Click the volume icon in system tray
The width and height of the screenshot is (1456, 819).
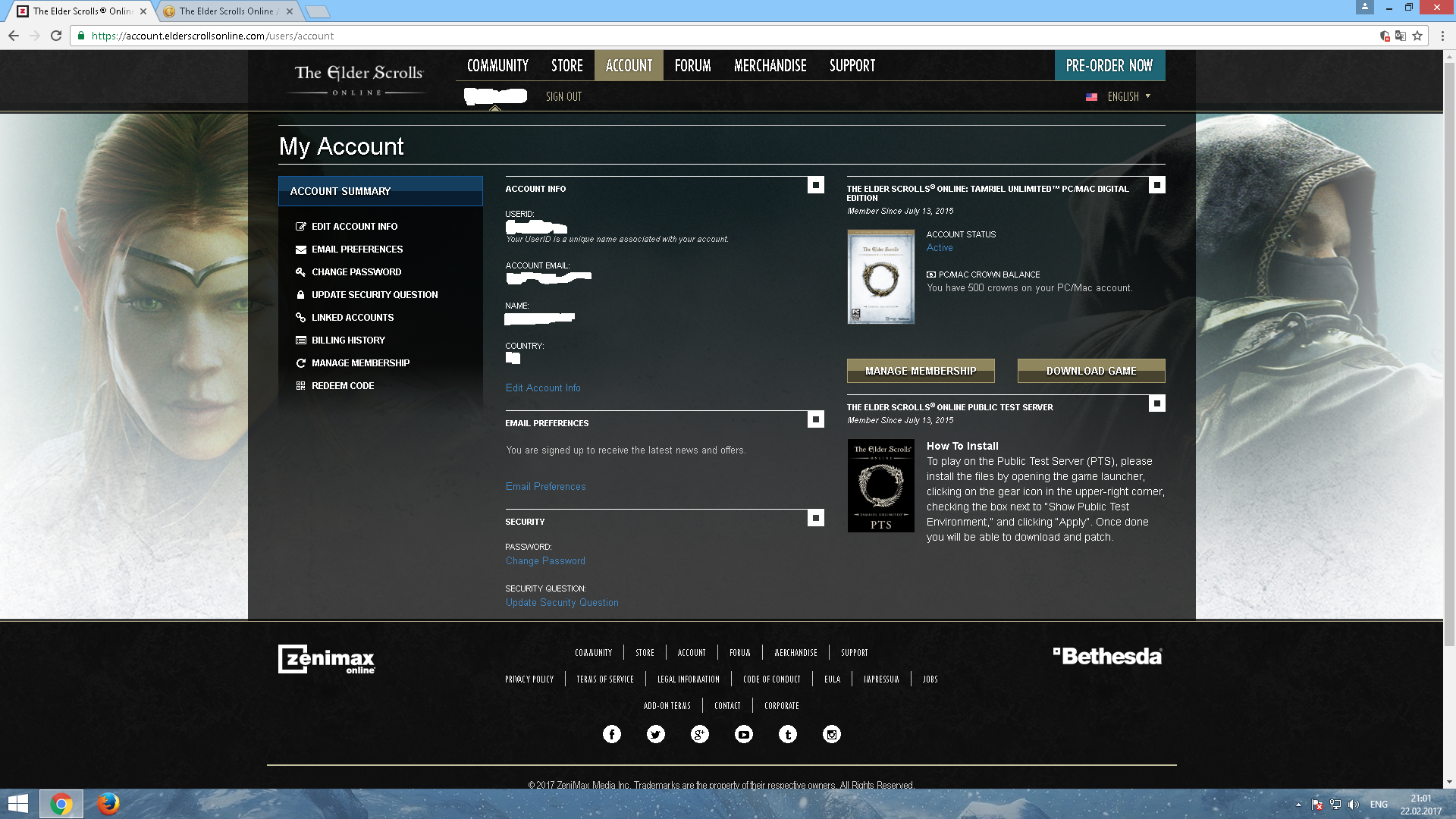tap(1354, 805)
